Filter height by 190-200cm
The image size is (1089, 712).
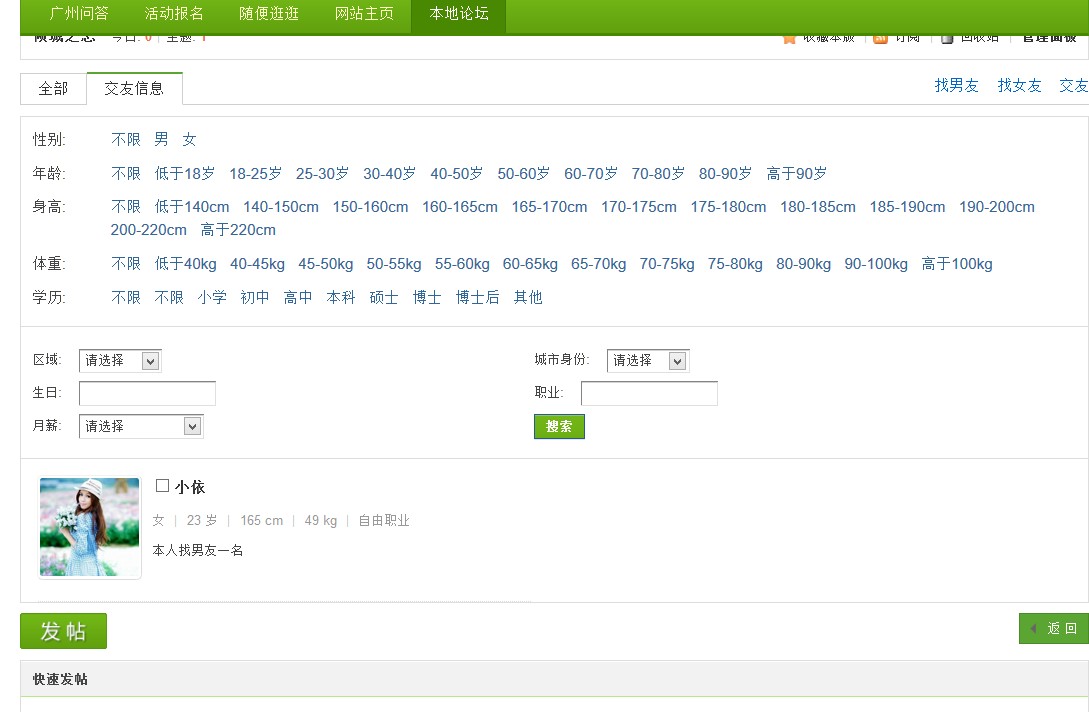click(997, 207)
